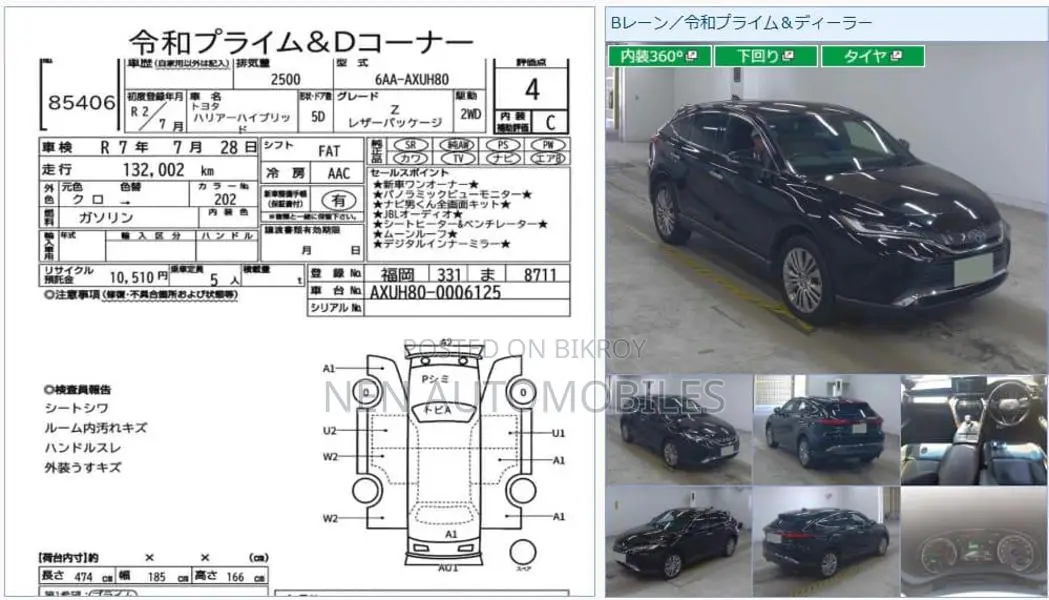Click the cargo height value 166
The image size is (1049, 600).
(x=235, y=577)
